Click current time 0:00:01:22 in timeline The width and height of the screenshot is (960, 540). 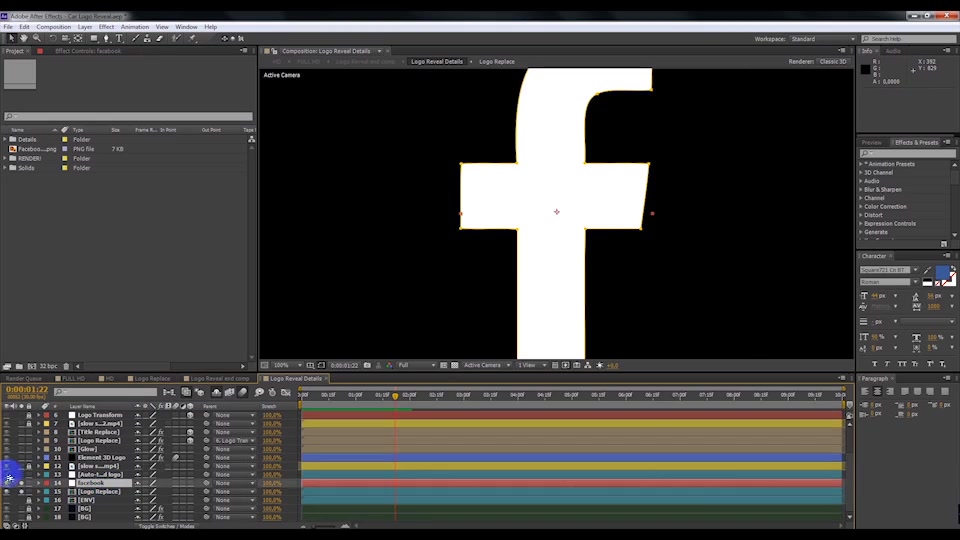click(26, 389)
